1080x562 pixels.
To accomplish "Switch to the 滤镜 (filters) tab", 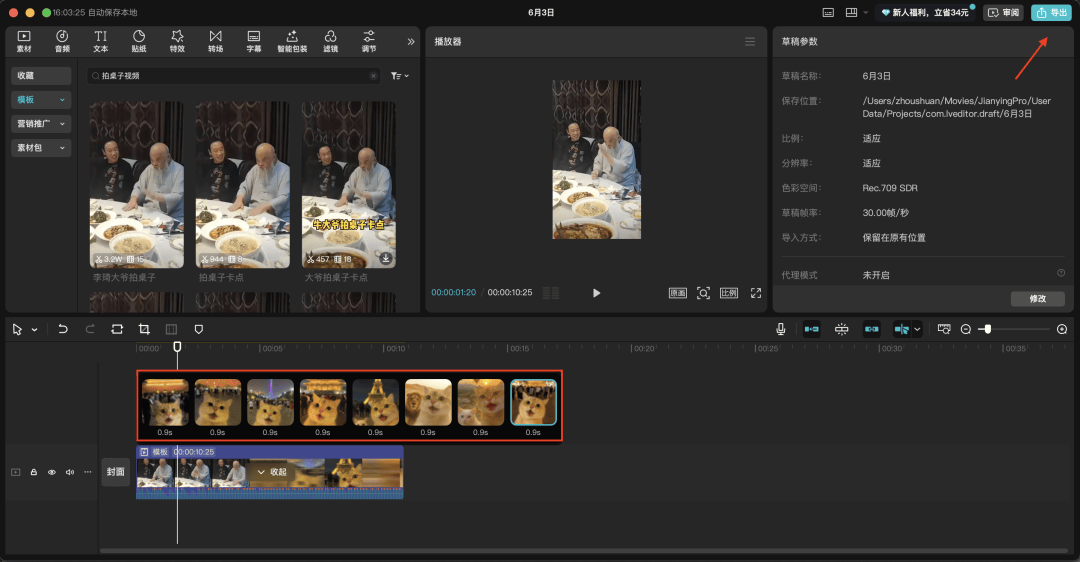I will coord(331,41).
